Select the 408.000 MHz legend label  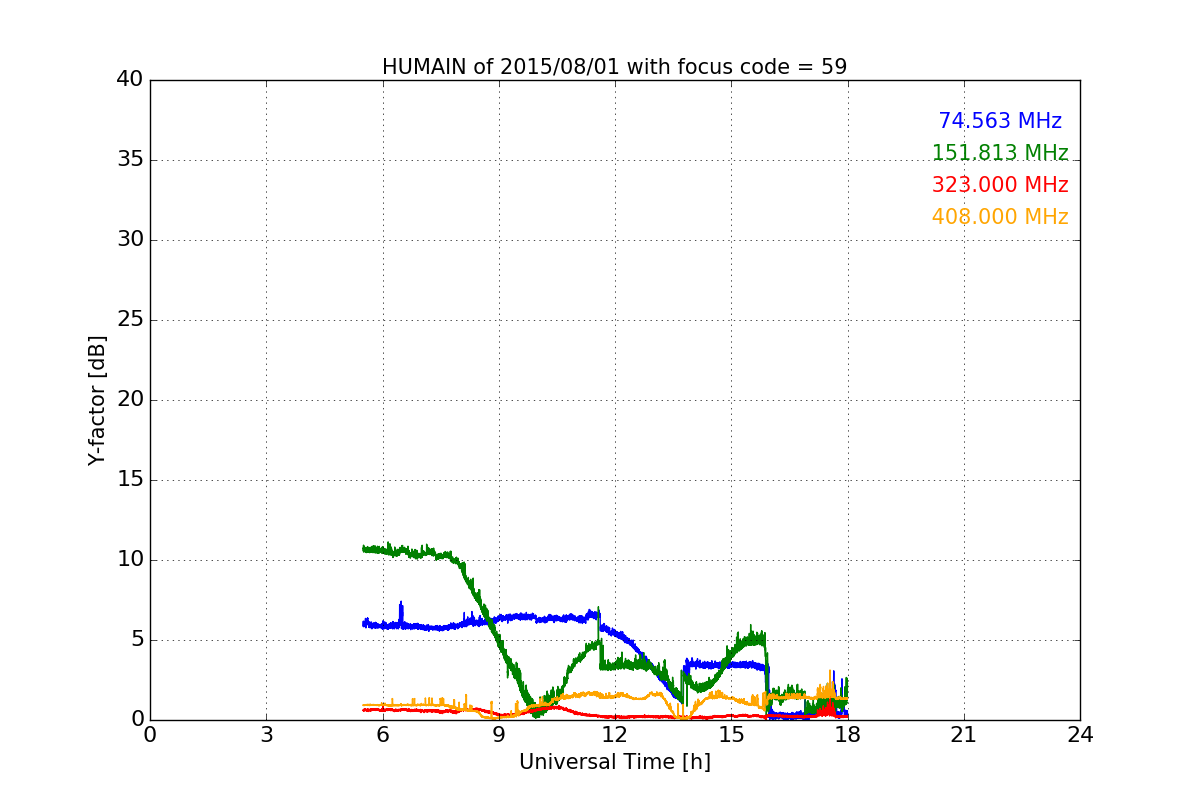1000,217
